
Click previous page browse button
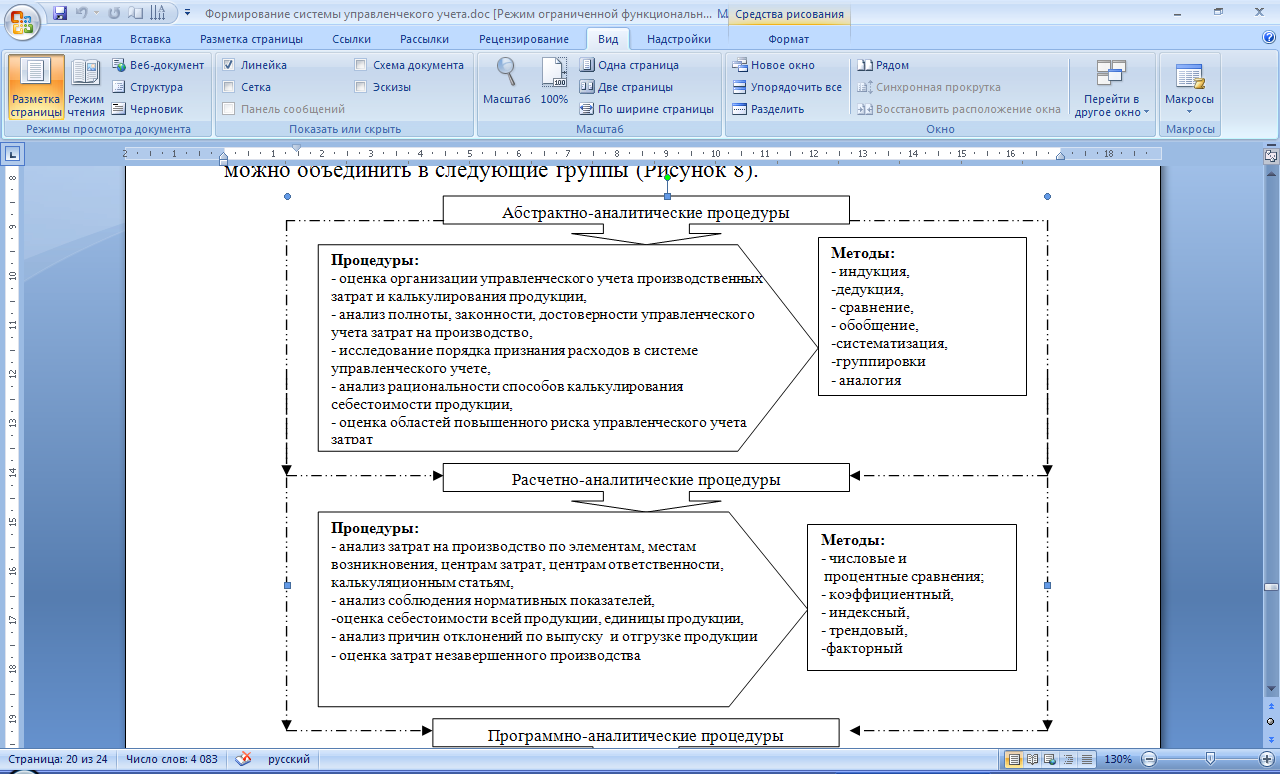(1271, 708)
